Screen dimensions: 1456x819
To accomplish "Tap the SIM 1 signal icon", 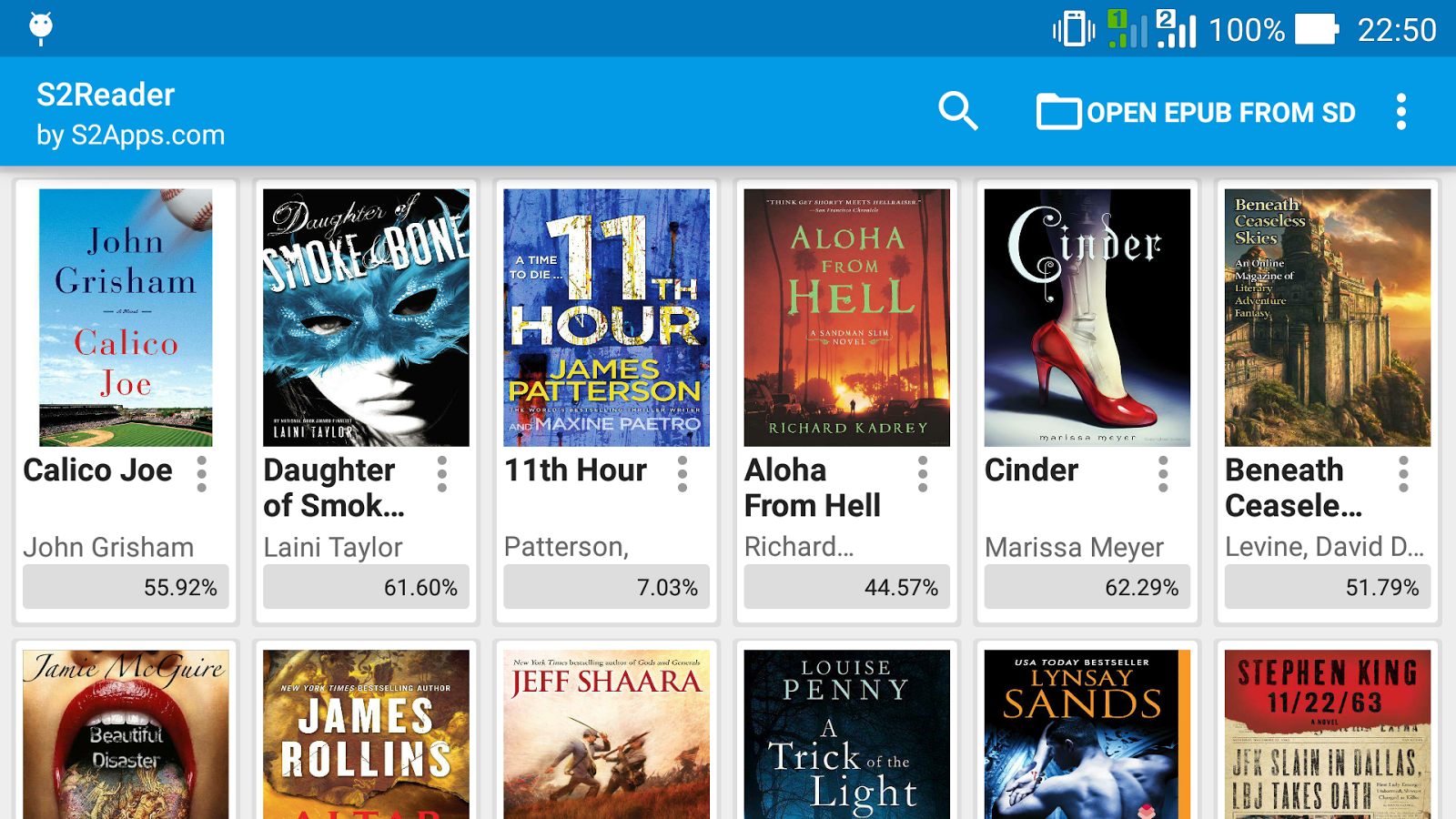I will (1127, 28).
